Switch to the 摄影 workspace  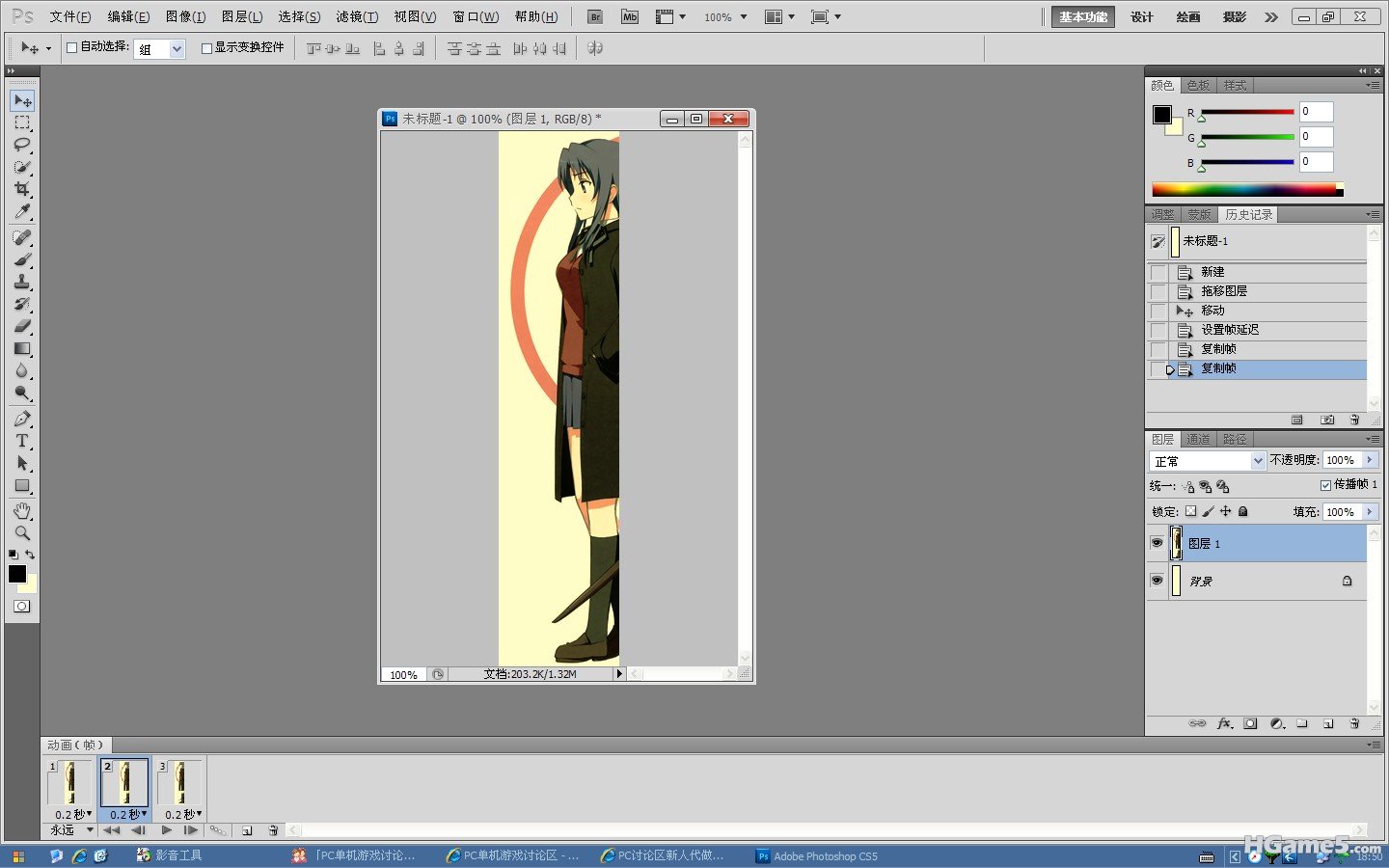(1235, 16)
